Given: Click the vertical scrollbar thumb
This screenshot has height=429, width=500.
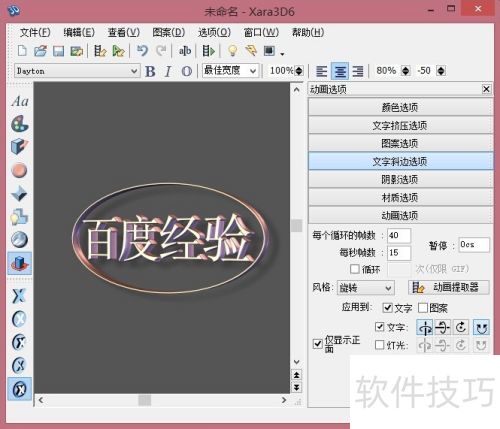Looking at the screenshot, I should pos(296,225).
